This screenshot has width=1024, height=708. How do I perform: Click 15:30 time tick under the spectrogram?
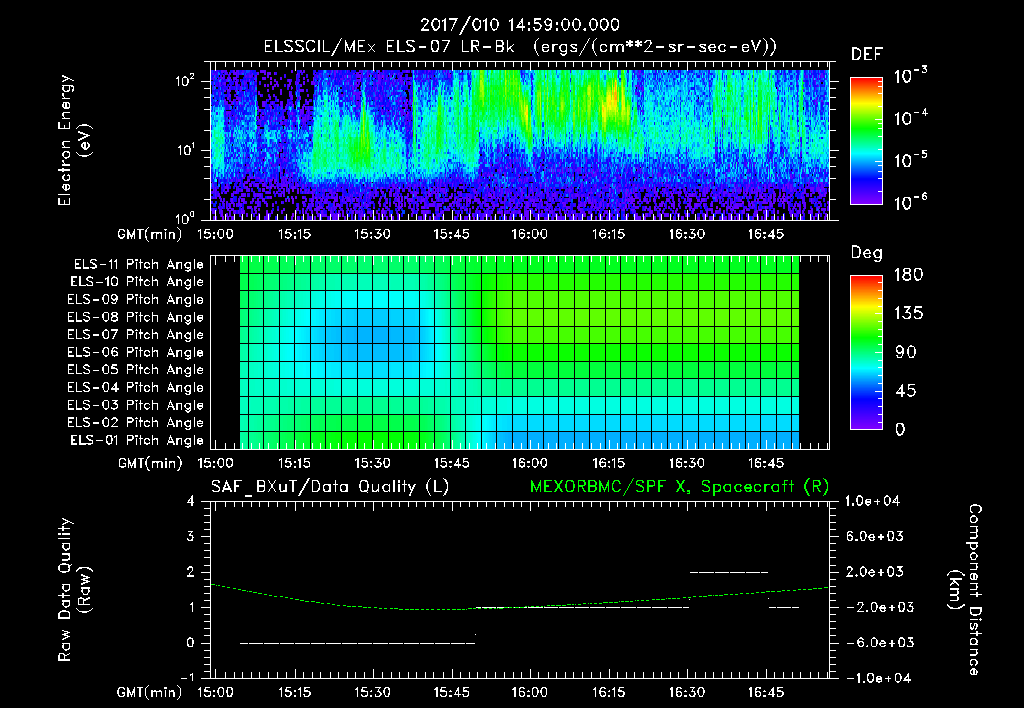click(372, 234)
